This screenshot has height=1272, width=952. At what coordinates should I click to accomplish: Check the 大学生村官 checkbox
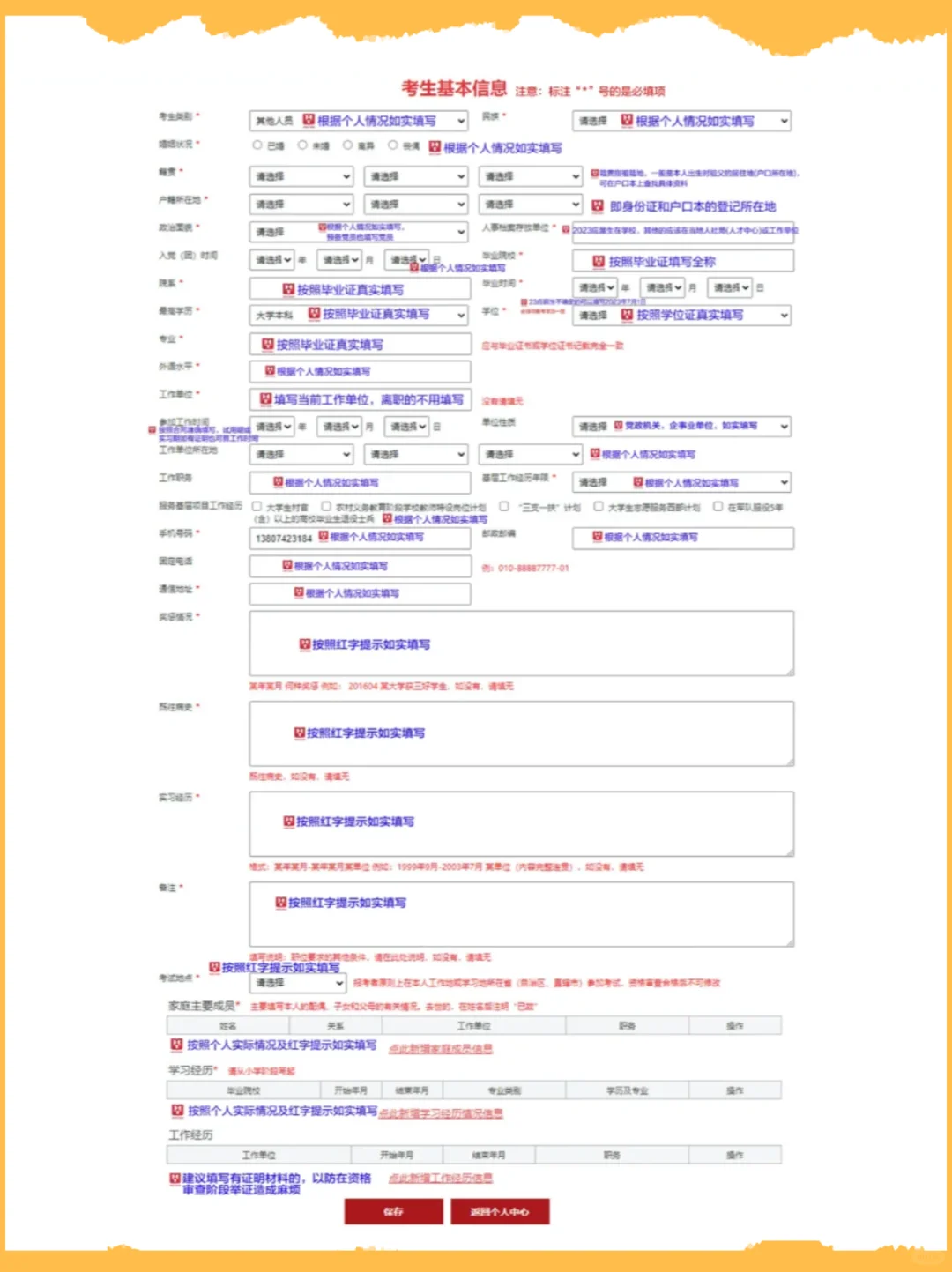tap(257, 507)
